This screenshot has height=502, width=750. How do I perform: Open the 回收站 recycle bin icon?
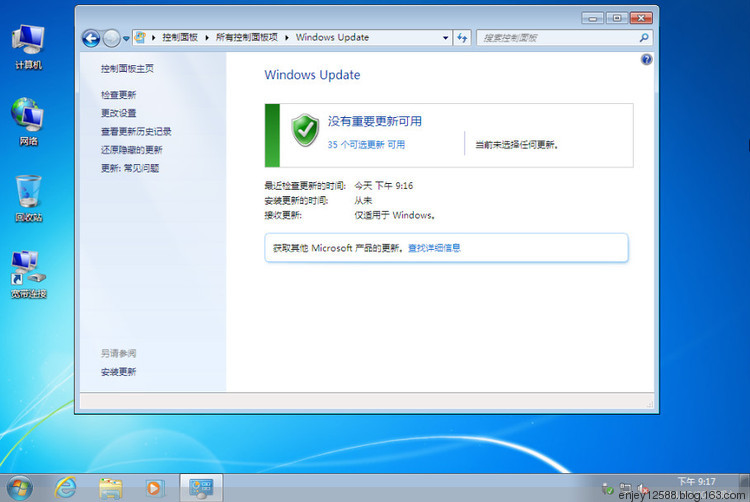pos(28,198)
